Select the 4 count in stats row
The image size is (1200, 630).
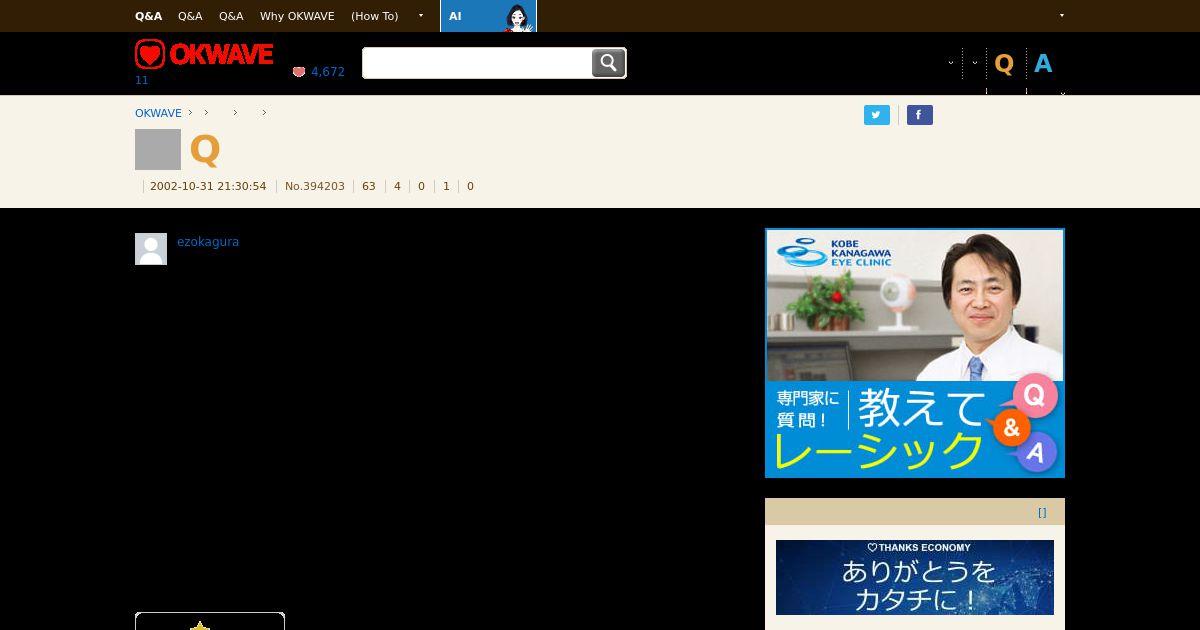click(397, 186)
